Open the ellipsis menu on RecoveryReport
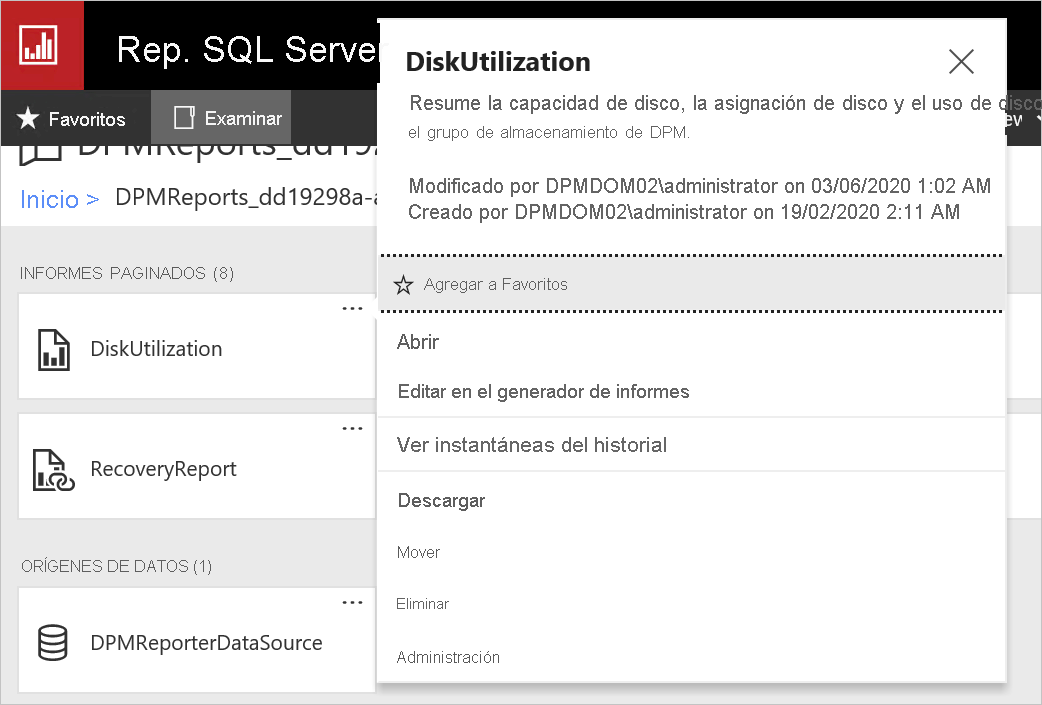 click(352, 428)
